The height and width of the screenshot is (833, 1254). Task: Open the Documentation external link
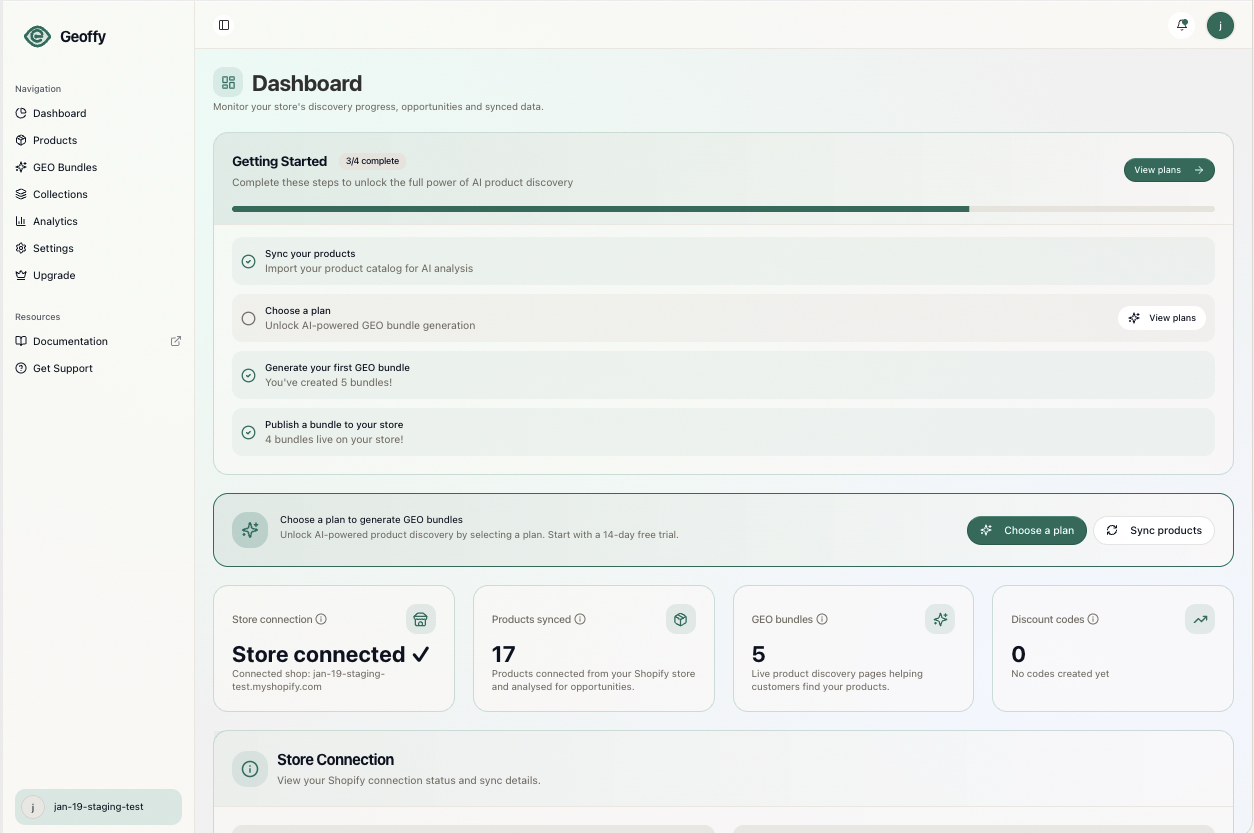[70, 341]
